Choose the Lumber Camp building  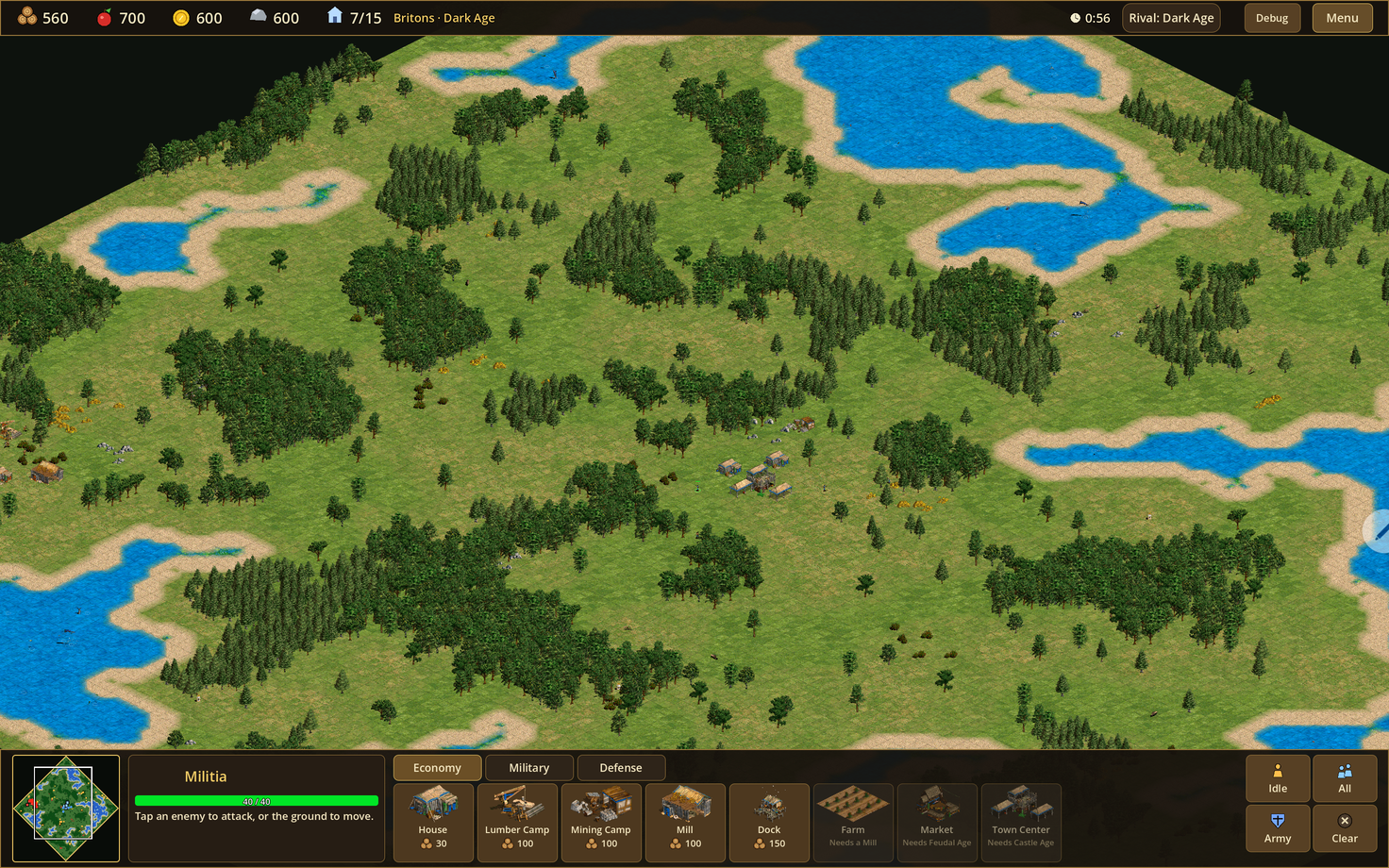point(517,823)
